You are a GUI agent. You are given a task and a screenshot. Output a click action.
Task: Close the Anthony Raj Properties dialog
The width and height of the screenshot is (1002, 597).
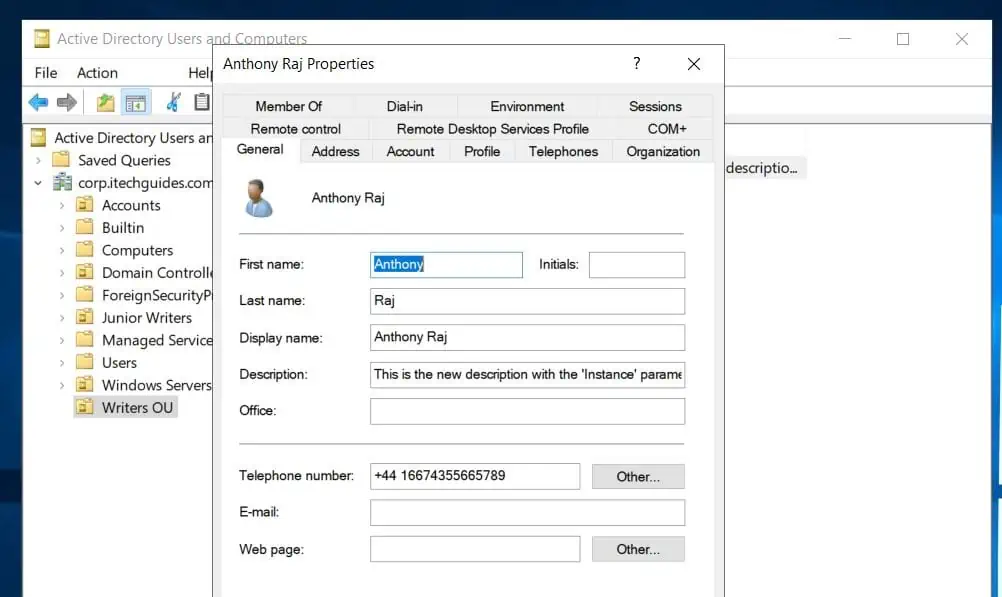[694, 64]
